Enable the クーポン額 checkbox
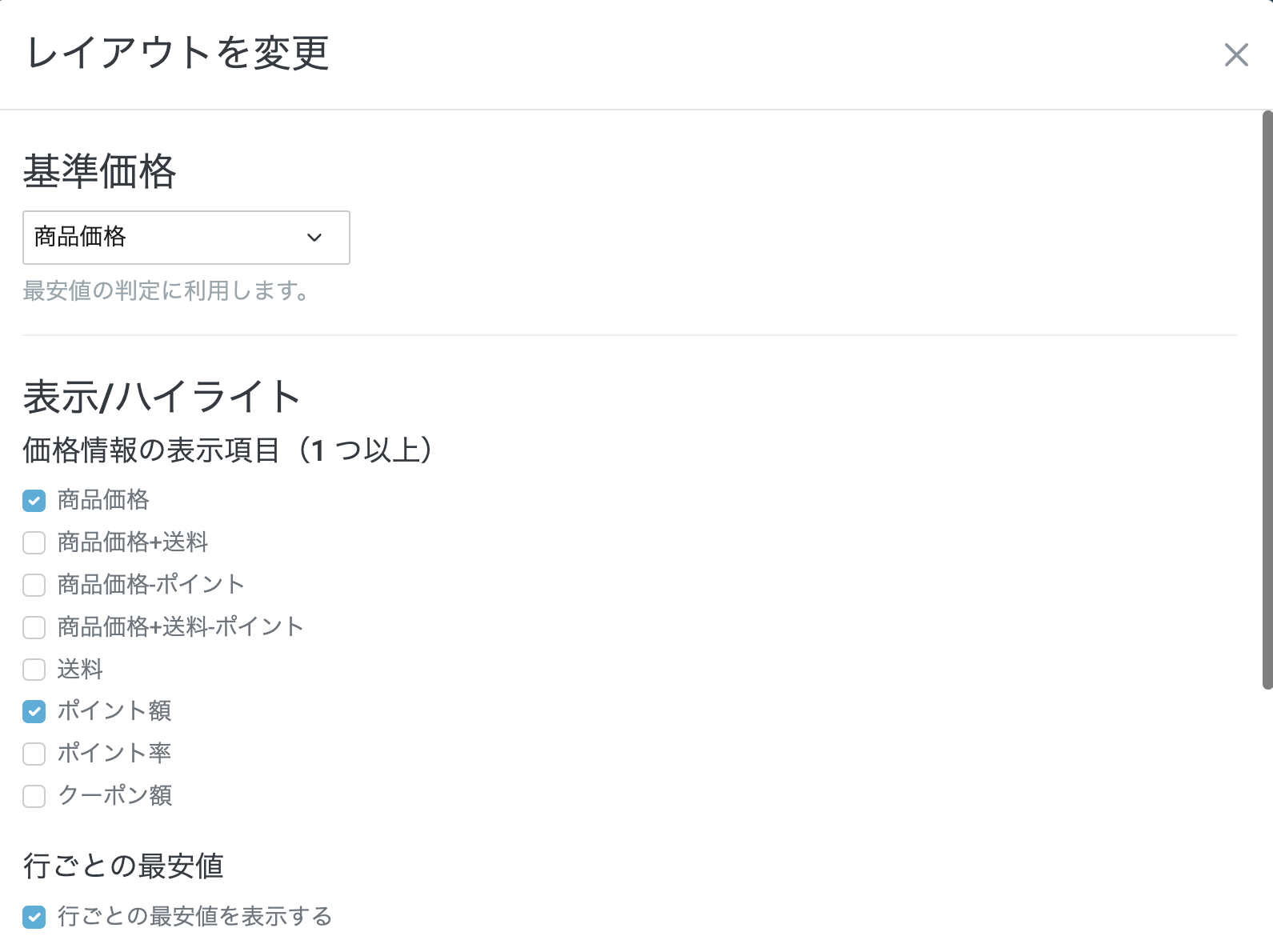 coord(34,796)
